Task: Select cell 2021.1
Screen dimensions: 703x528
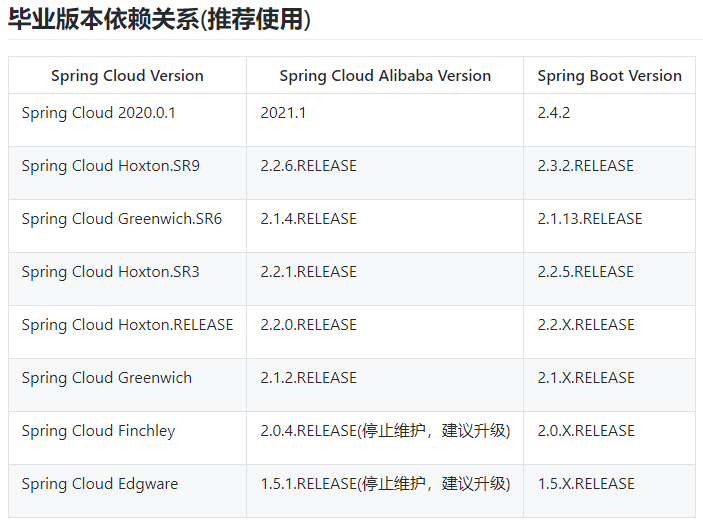Action: point(385,120)
